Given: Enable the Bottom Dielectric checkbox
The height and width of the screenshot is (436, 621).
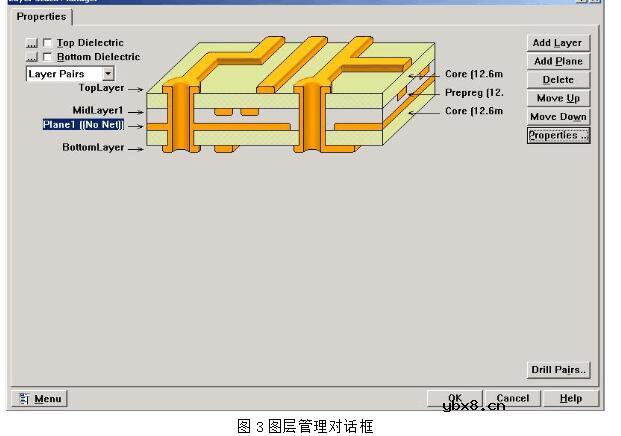Looking at the screenshot, I should pyautogui.click(x=47, y=57).
